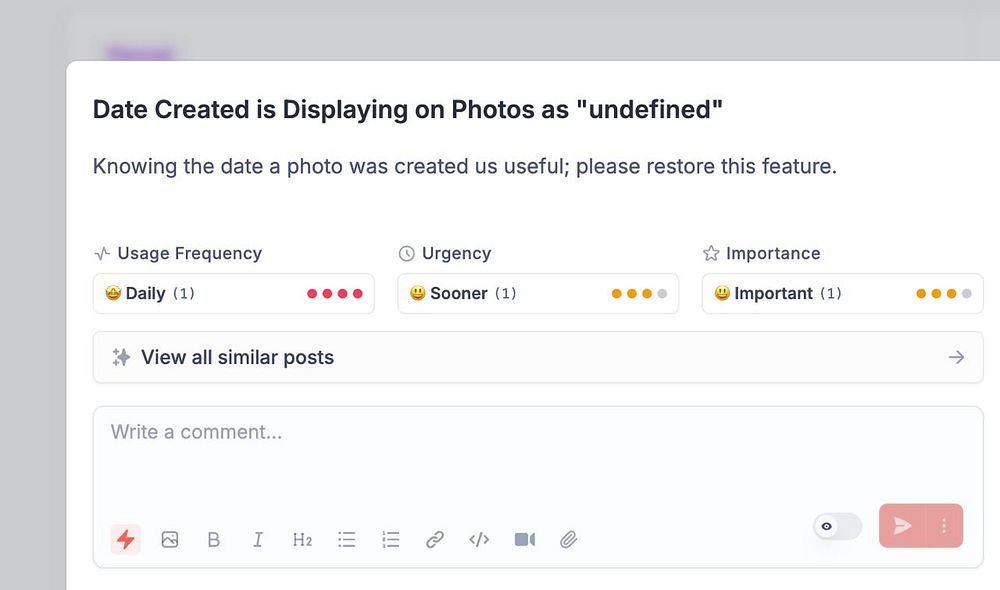Screen dimensions: 1000x590
Task: Click the arrow on similar posts row
Action: (956, 357)
